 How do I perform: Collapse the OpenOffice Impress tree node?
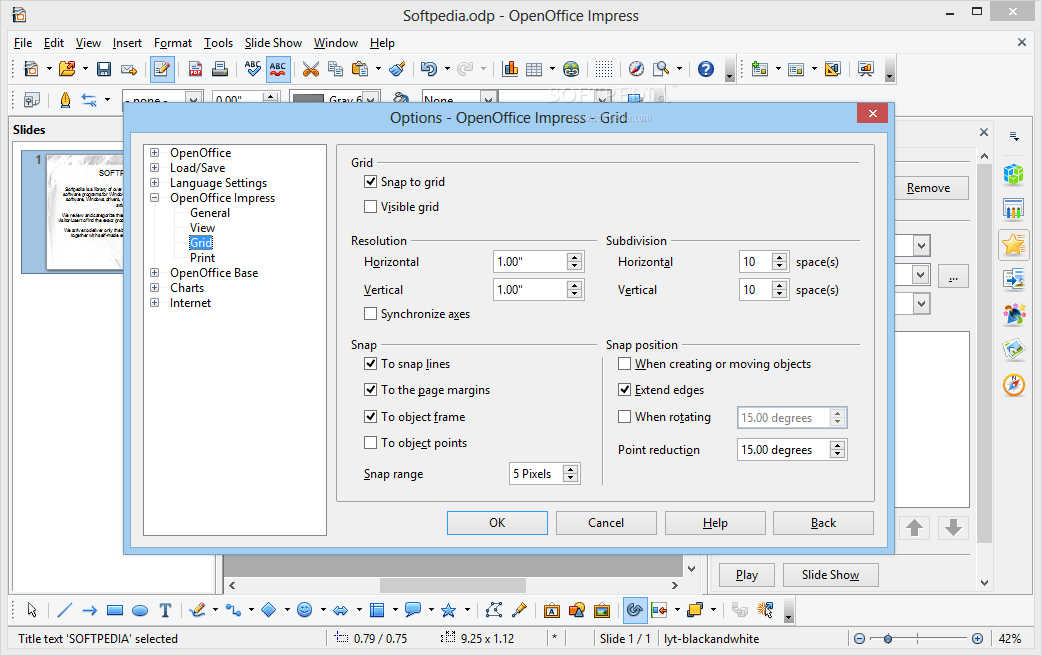155,197
